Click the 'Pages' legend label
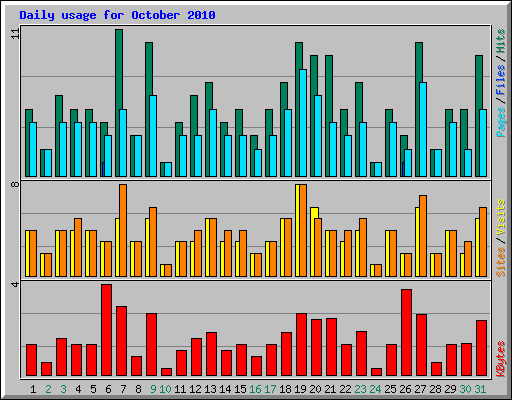The height and width of the screenshot is (400, 512). pyautogui.click(x=501, y=122)
